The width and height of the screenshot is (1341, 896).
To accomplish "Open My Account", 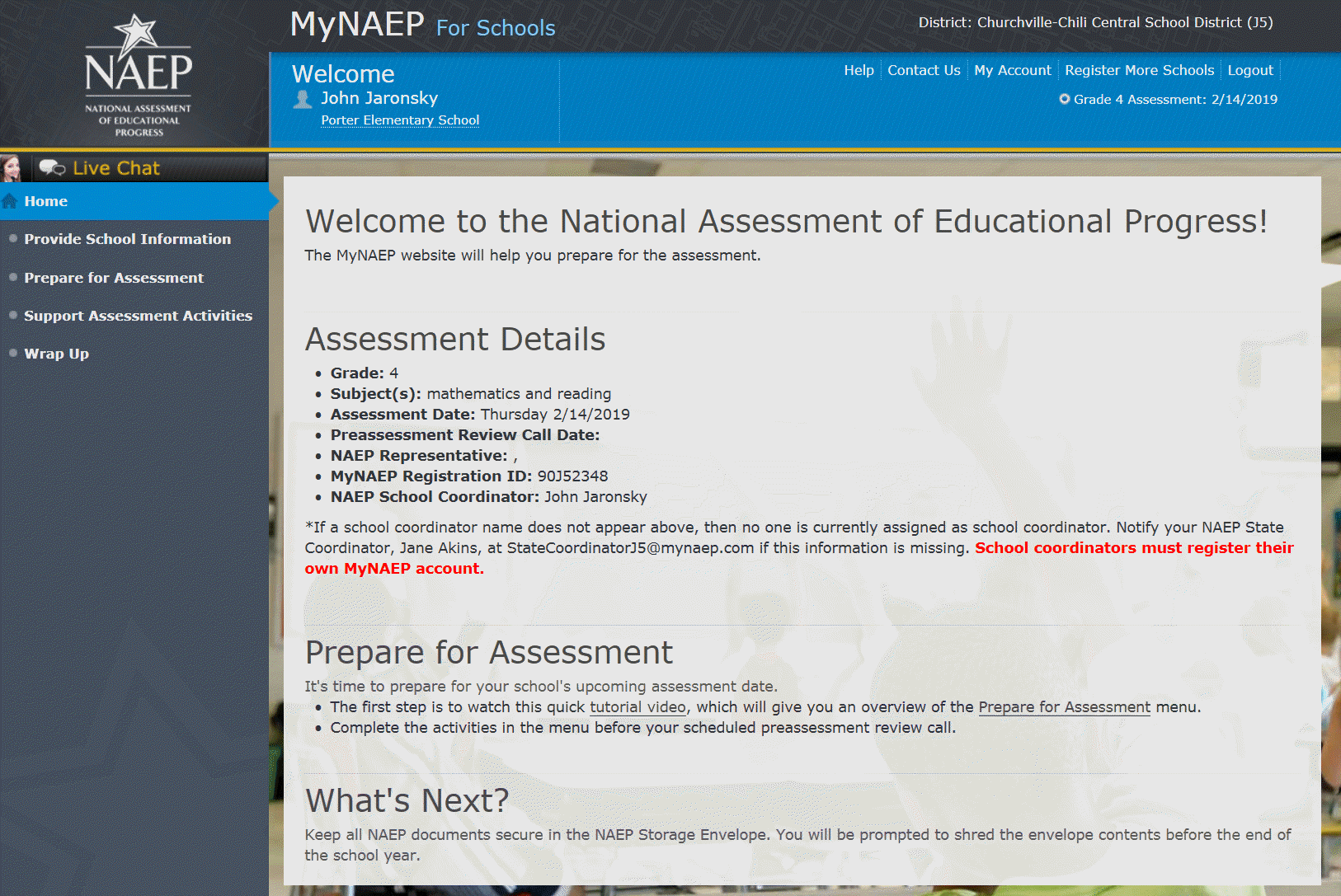I will (1013, 70).
